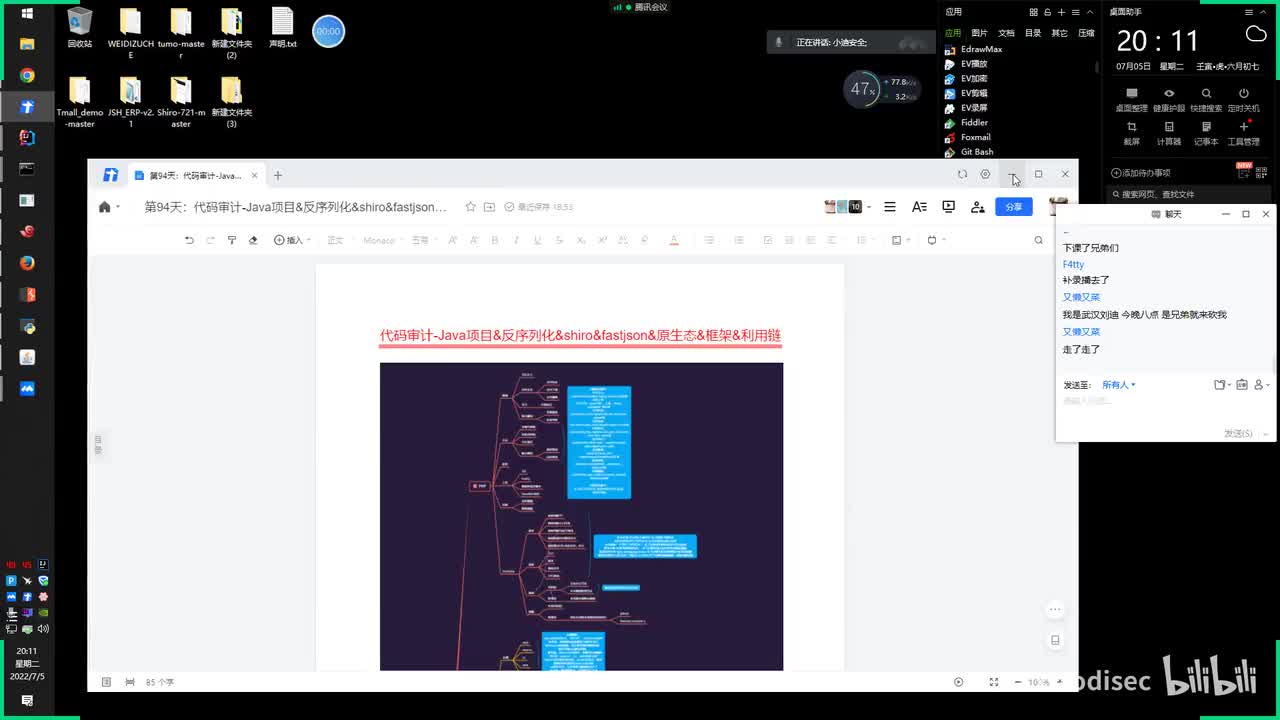Click 桌面整理 desktop organize tool
This screenshot has width=1280, height=720.
click(x=1132, y=99)
